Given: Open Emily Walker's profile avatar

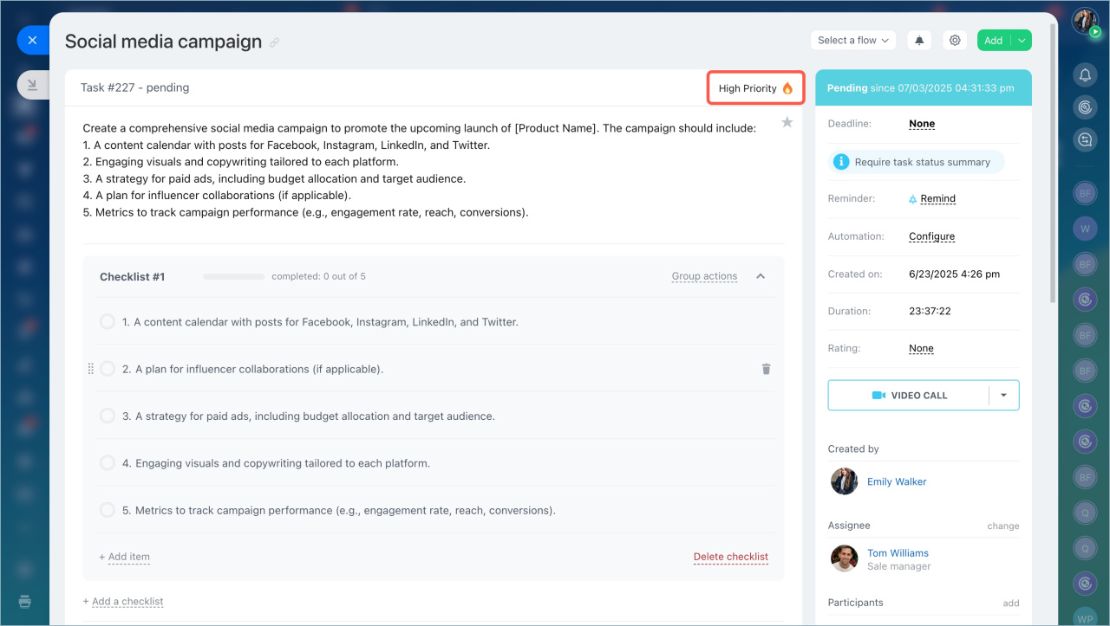Looking at the screenshot, I should [844, 482].
